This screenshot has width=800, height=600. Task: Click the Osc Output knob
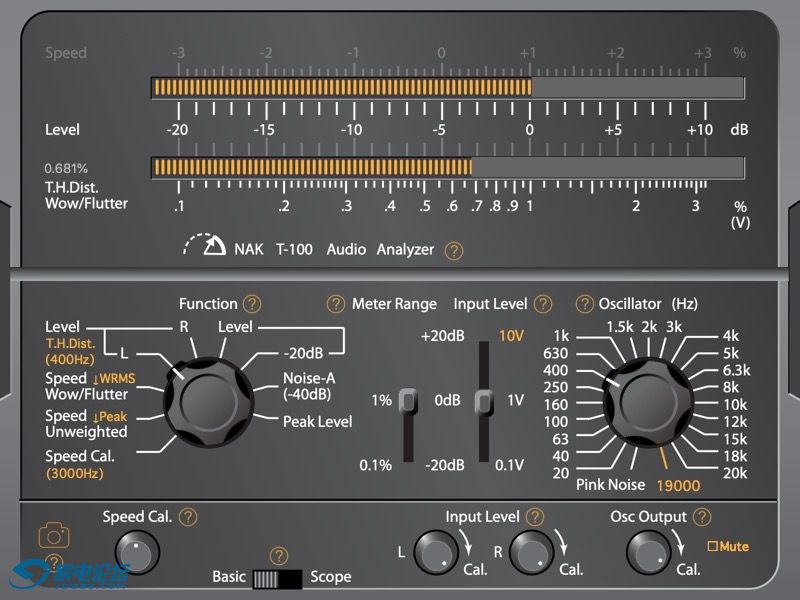click(x=648, y=552)
